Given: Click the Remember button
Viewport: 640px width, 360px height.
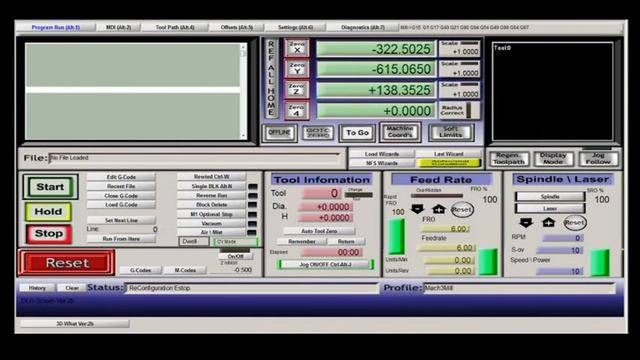Looking at the screenshot, I should coord(301,242).
